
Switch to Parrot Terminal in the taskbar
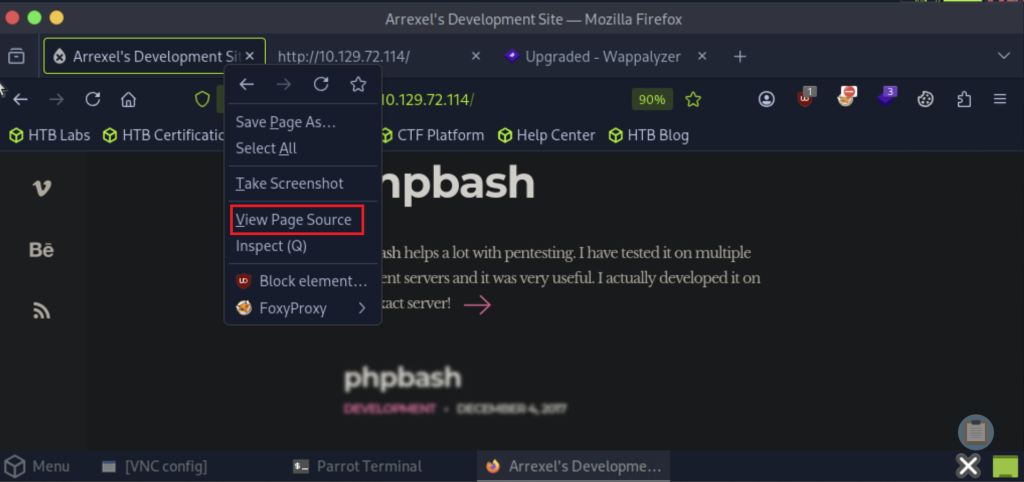coord(357,466)
